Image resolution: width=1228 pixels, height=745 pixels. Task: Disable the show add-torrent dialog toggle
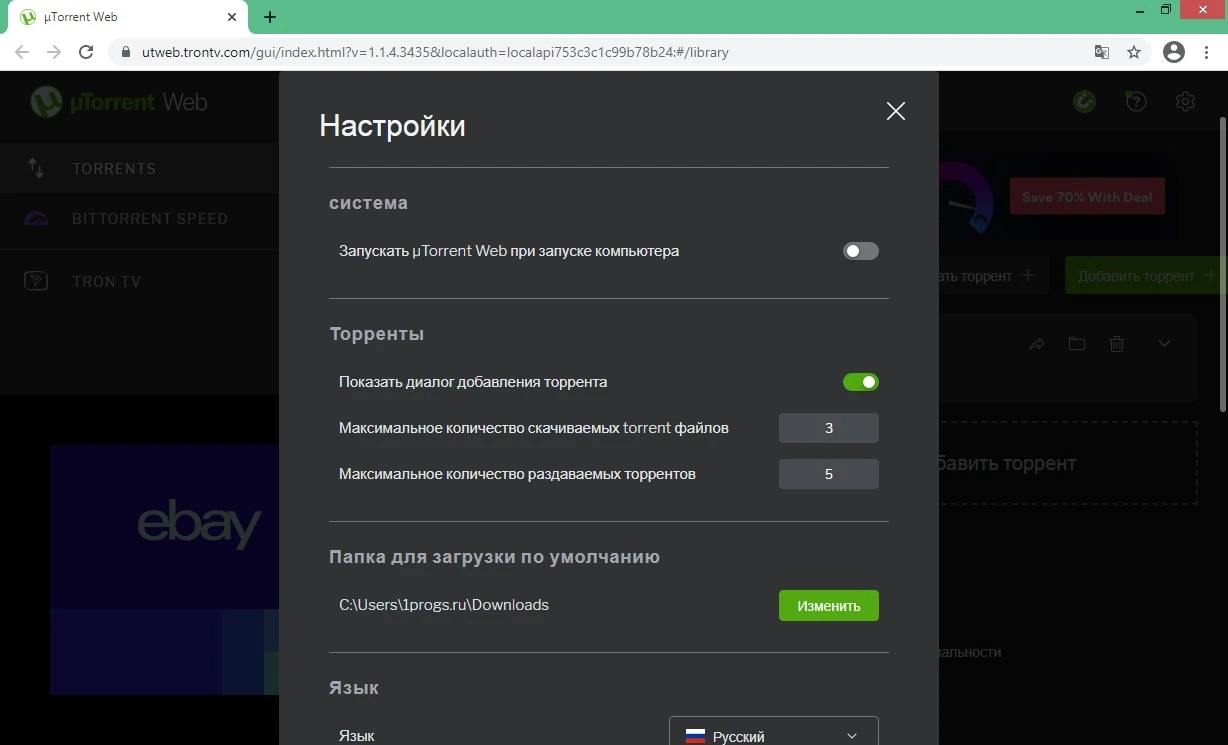pyautogui.click(x=861, y=382)
